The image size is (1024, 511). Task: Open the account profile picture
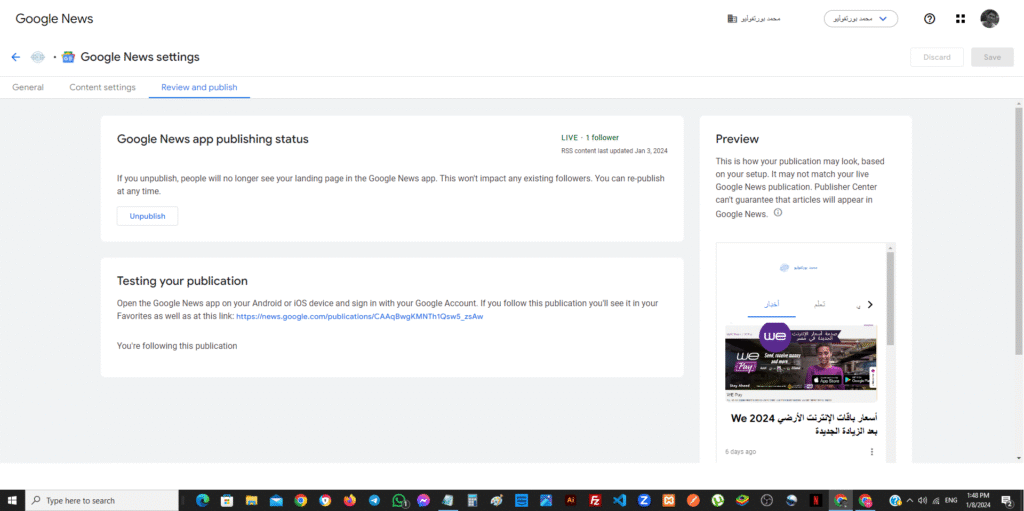point(989,19)
